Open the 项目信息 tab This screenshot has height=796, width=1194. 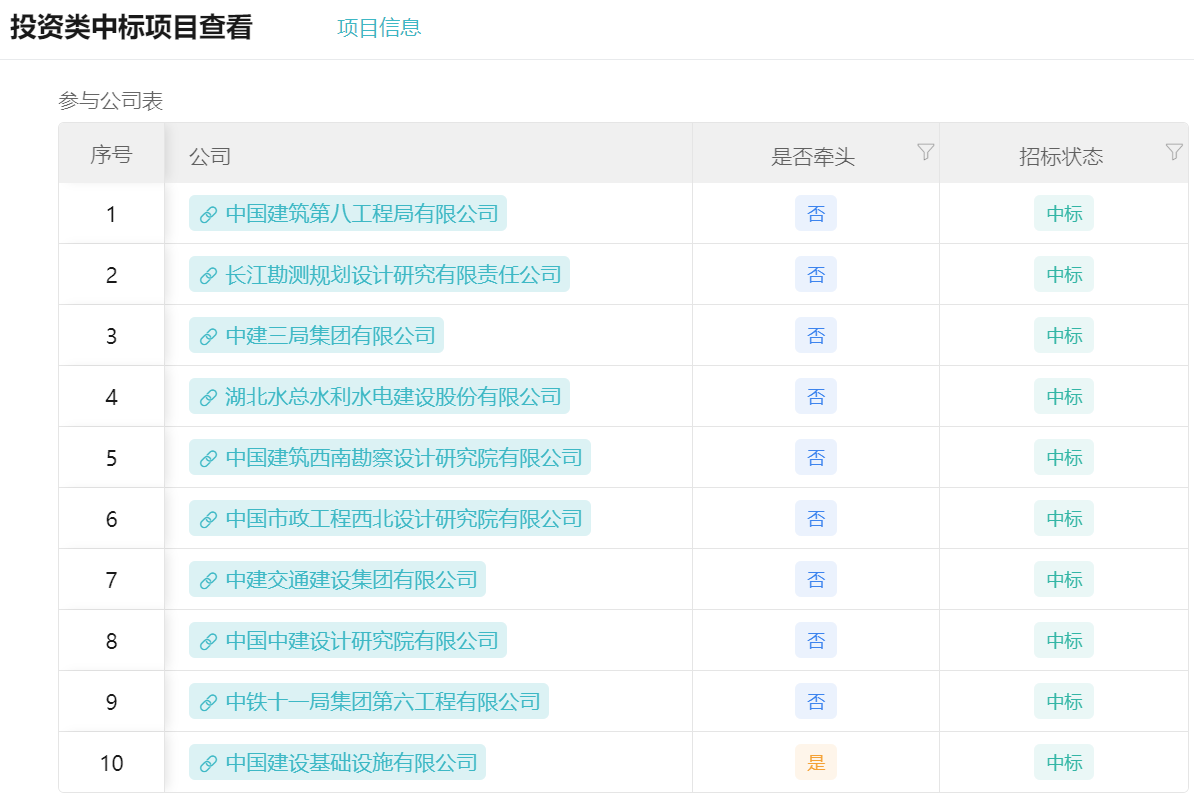378,28
